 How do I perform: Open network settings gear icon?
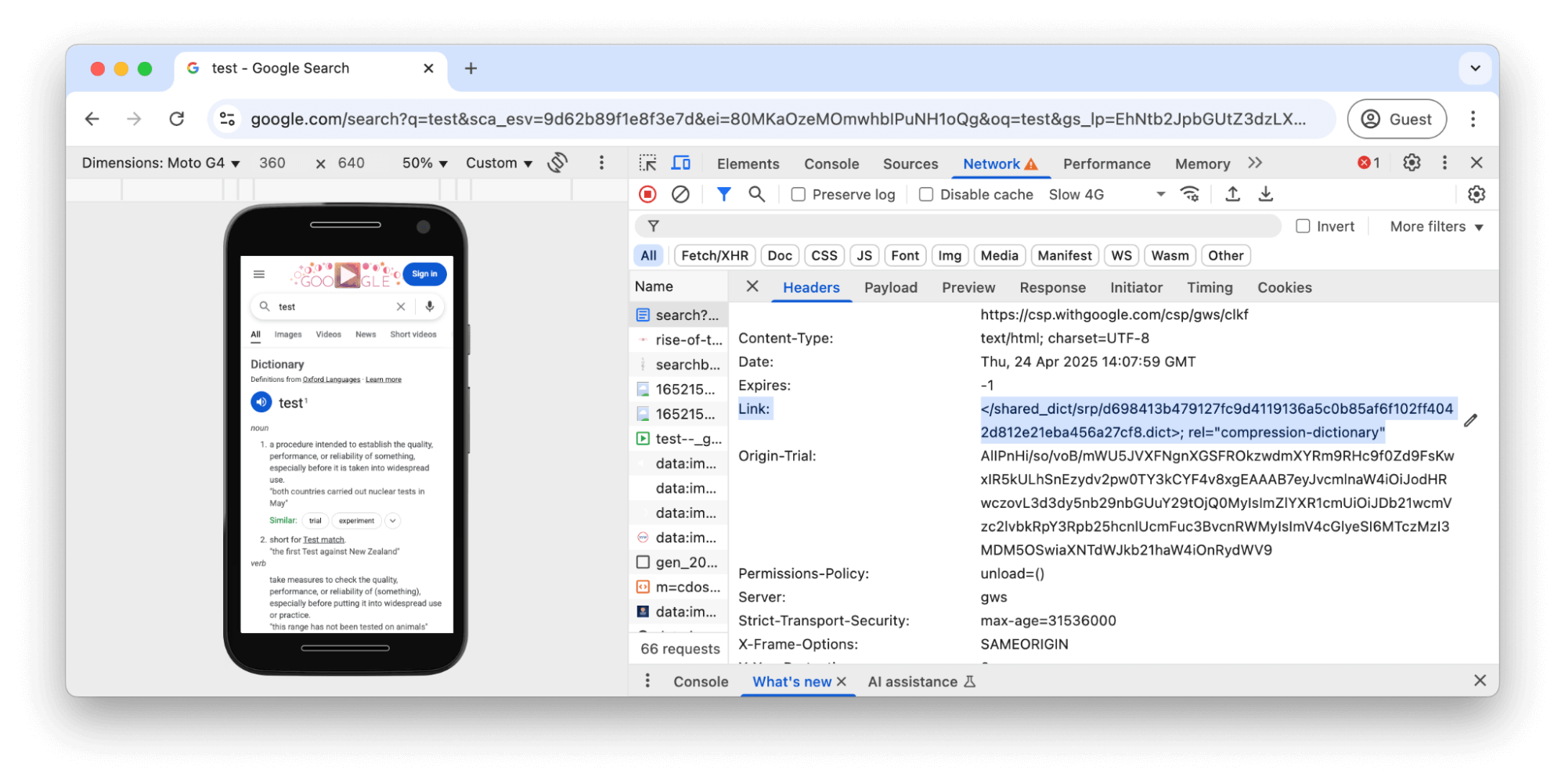point(1476,194)
